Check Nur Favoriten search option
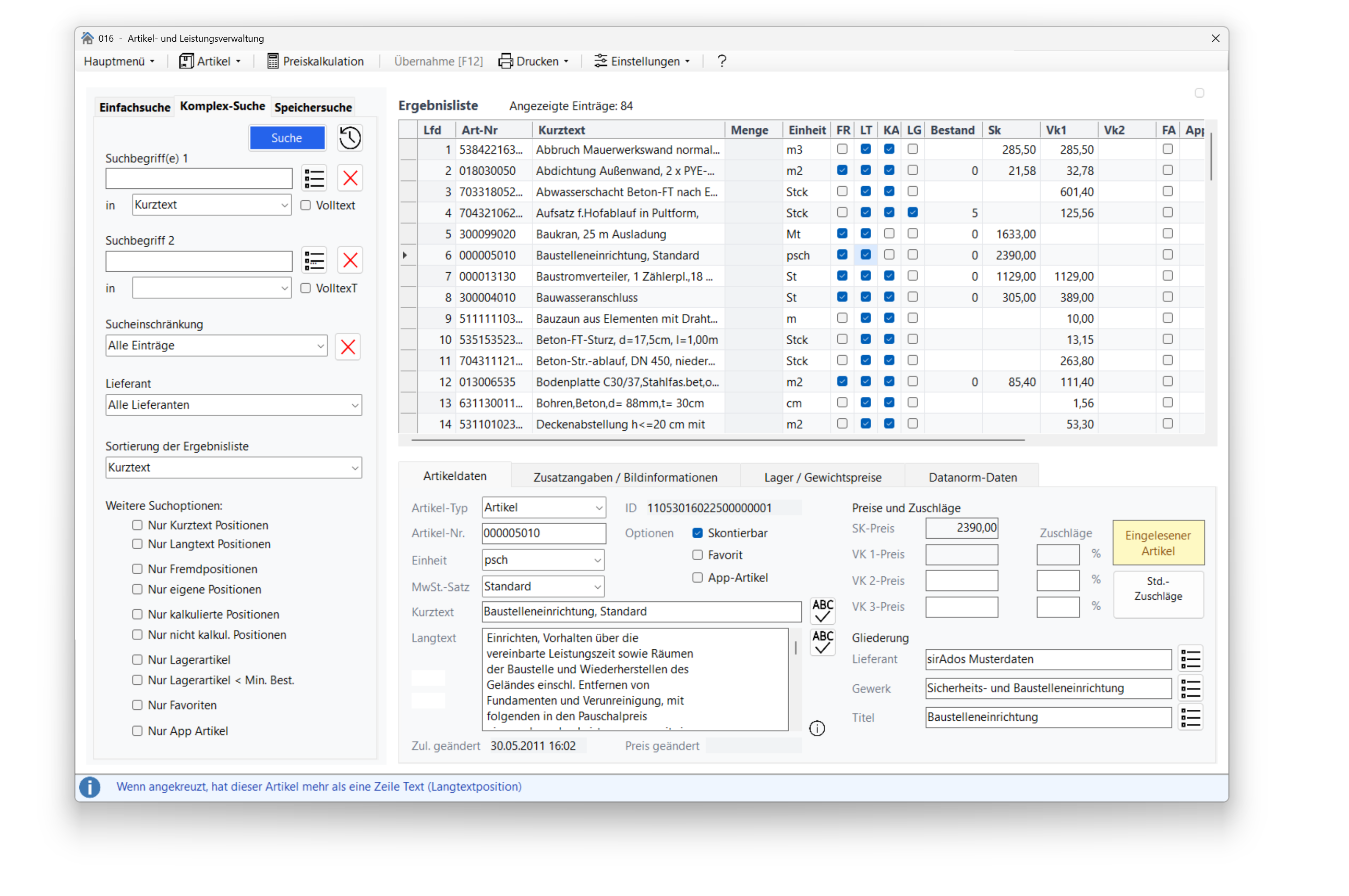This screenshot has height=896, width=1349. (x=137, y=705)
